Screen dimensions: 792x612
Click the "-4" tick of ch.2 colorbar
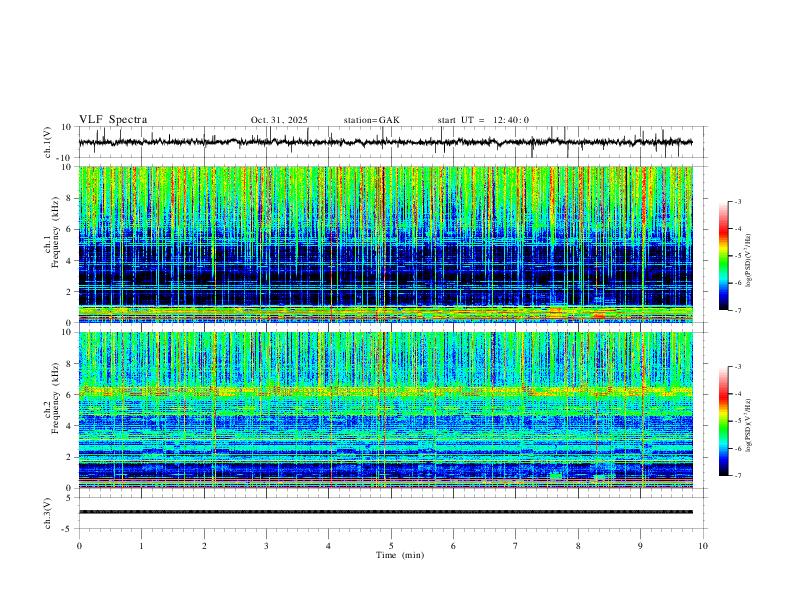tap(738, 393)
